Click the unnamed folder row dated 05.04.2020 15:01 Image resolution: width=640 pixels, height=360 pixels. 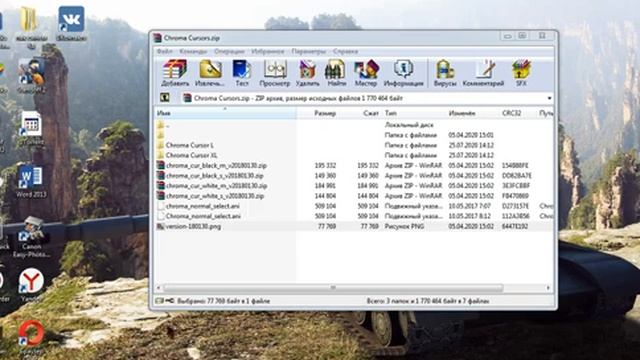(353, 135)
